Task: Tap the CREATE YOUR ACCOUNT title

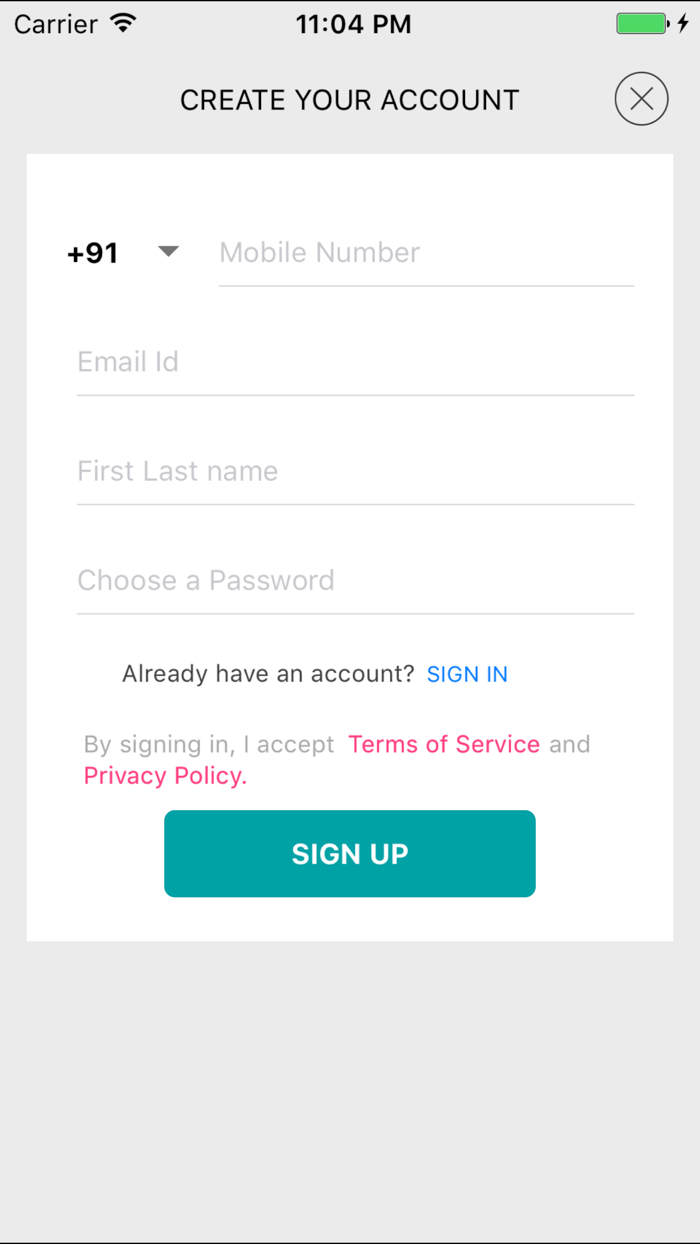Action: 349,100
